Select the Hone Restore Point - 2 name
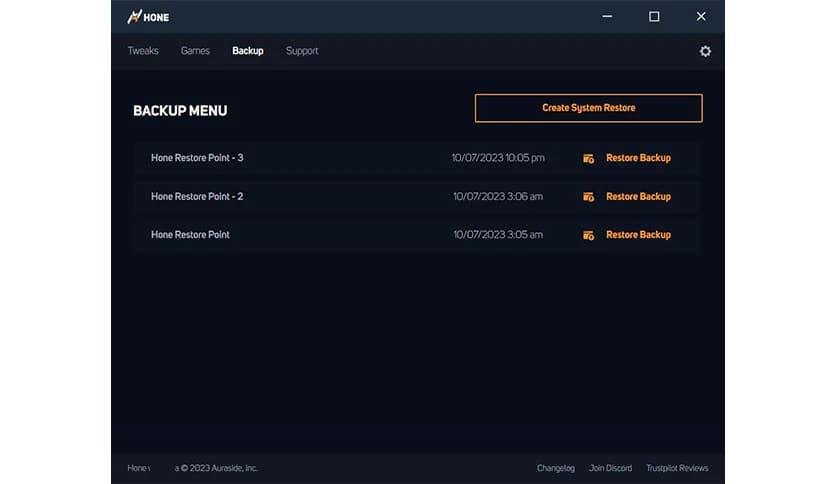 tap(197, 196)
